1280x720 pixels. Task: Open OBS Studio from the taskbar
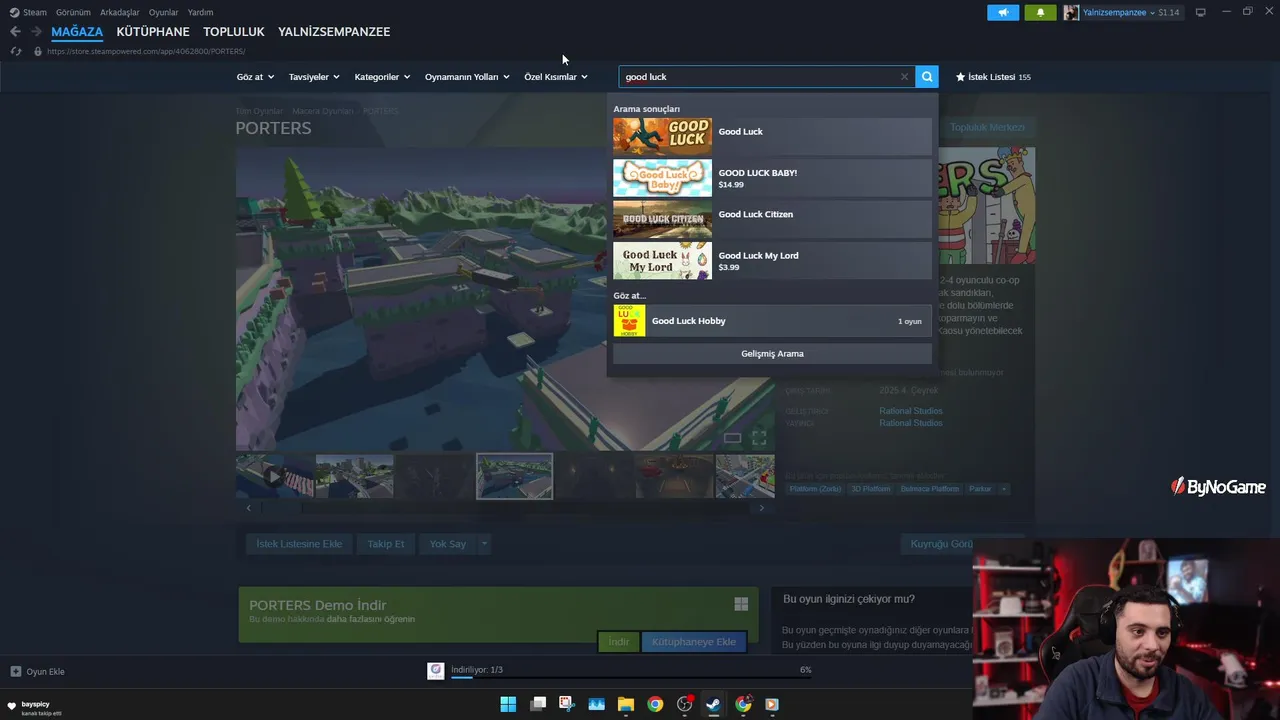pyautogui.click(x=684, y=704)
